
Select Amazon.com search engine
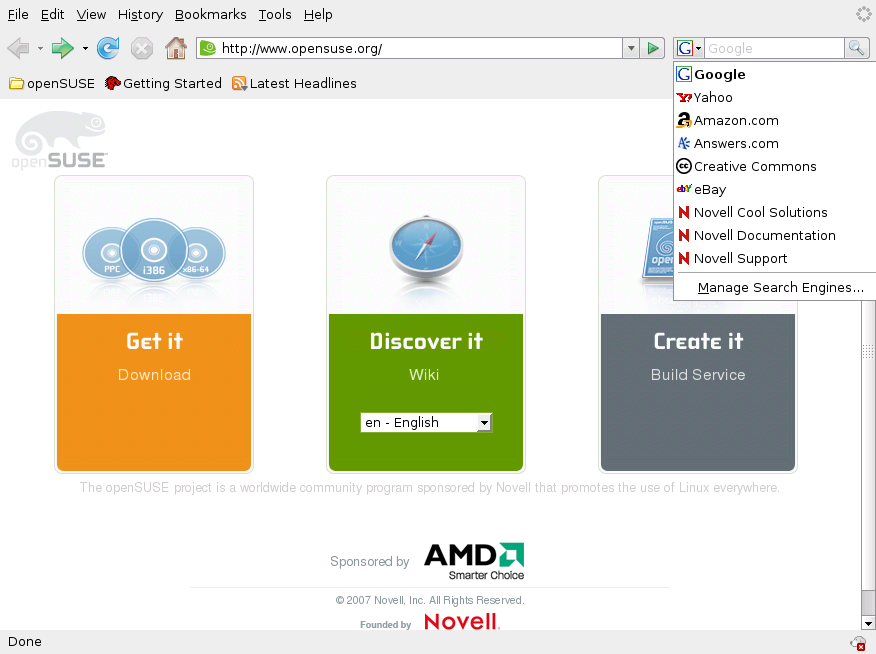click(x=775, y=120)
